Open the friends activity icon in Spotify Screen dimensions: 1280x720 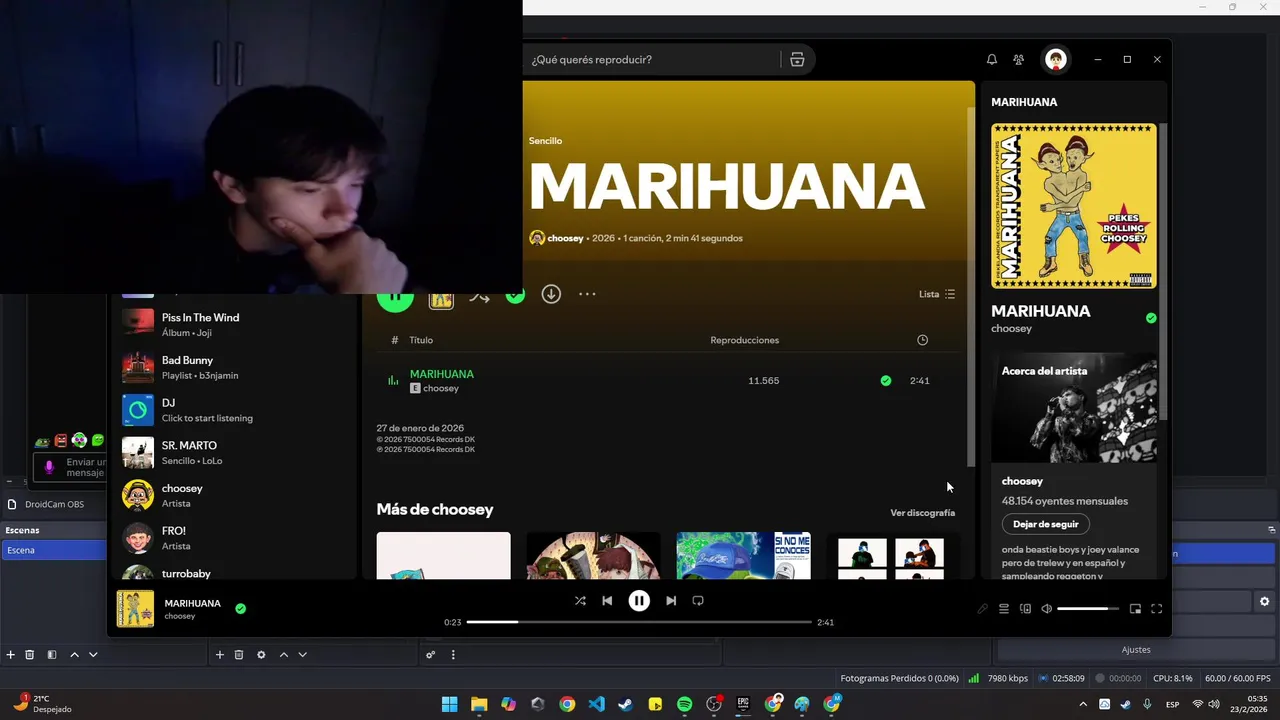[1018, 60]
